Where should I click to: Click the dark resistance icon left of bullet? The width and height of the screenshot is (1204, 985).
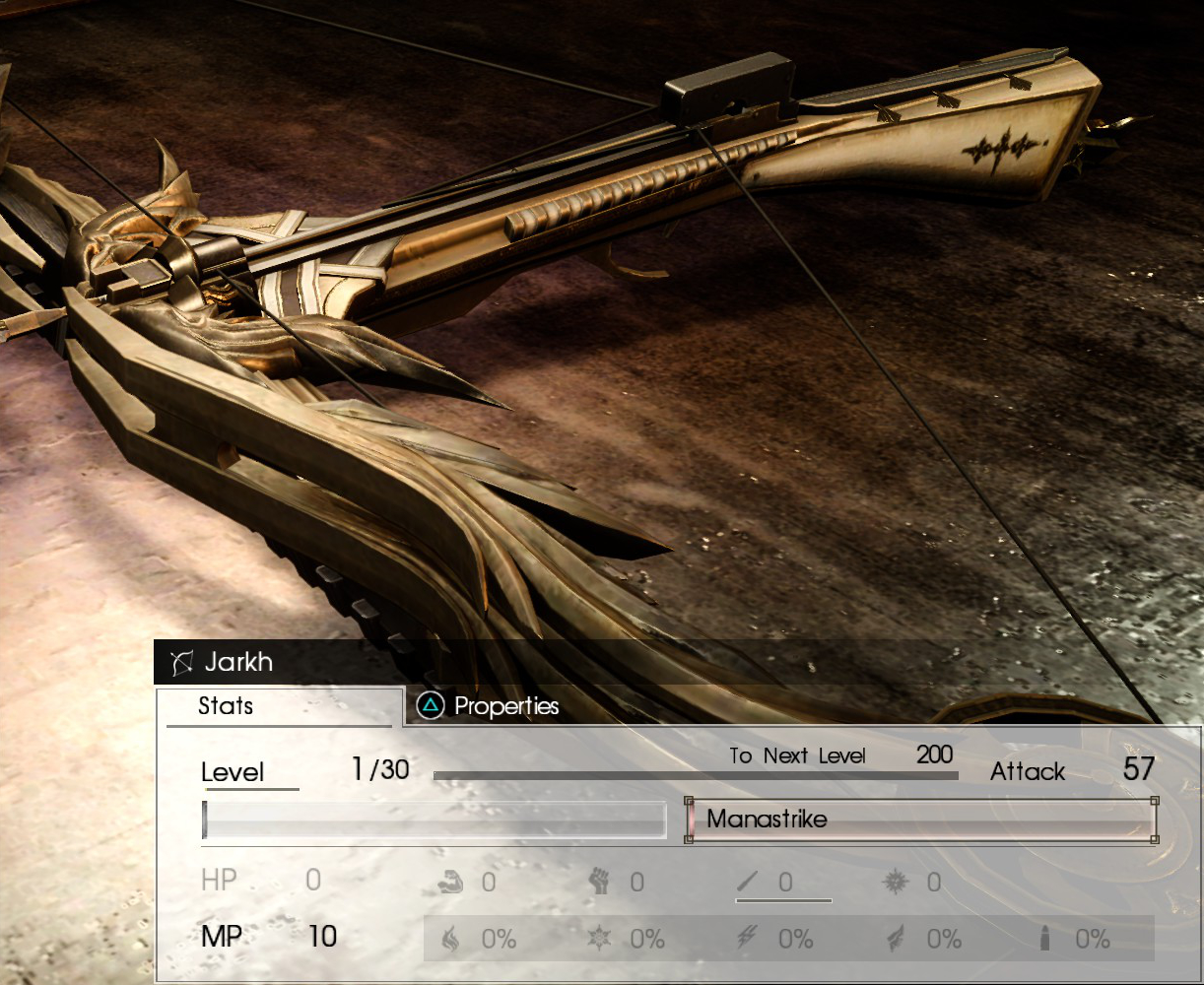click(896, 939)
